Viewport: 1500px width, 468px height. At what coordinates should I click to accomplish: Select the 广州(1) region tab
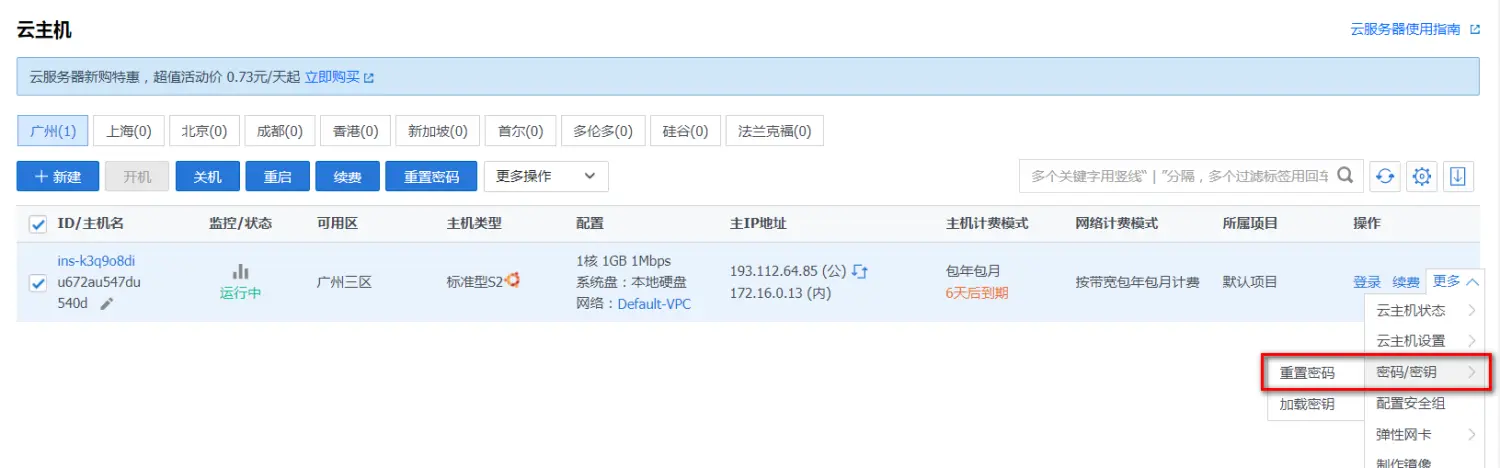tap(53, 131)
